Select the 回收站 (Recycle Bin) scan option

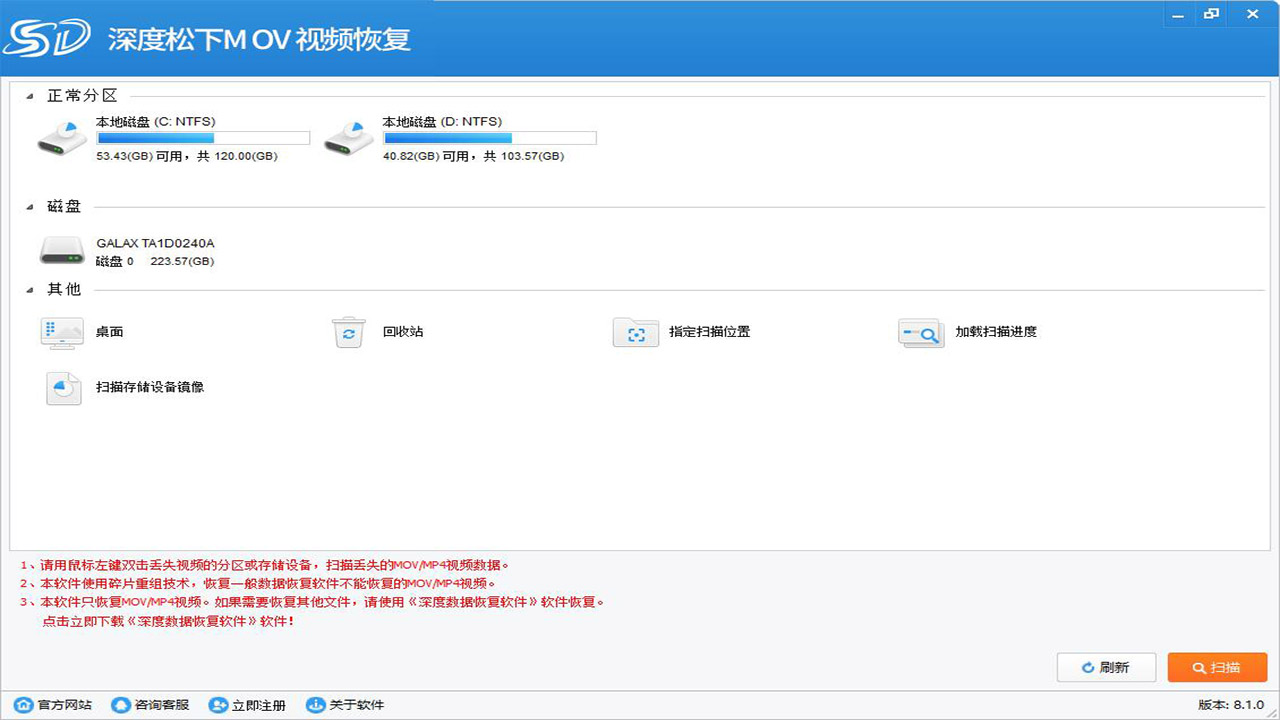[347, 332]
